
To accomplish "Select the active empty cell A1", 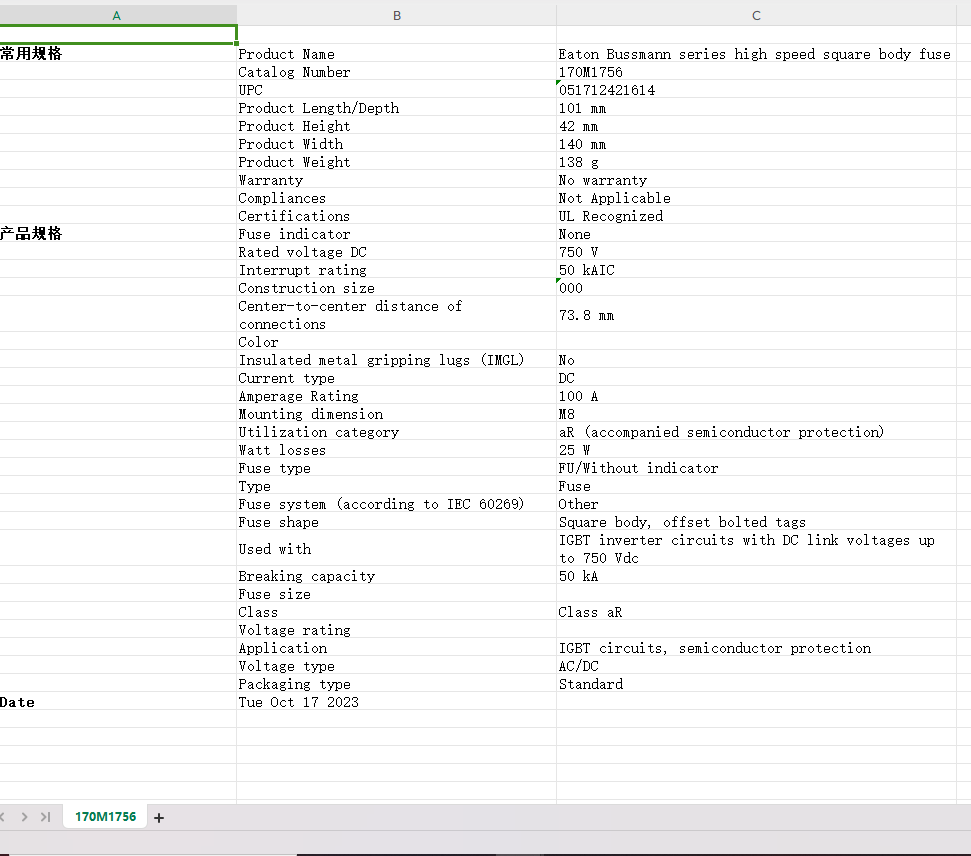I will click(x=118, y=35).
